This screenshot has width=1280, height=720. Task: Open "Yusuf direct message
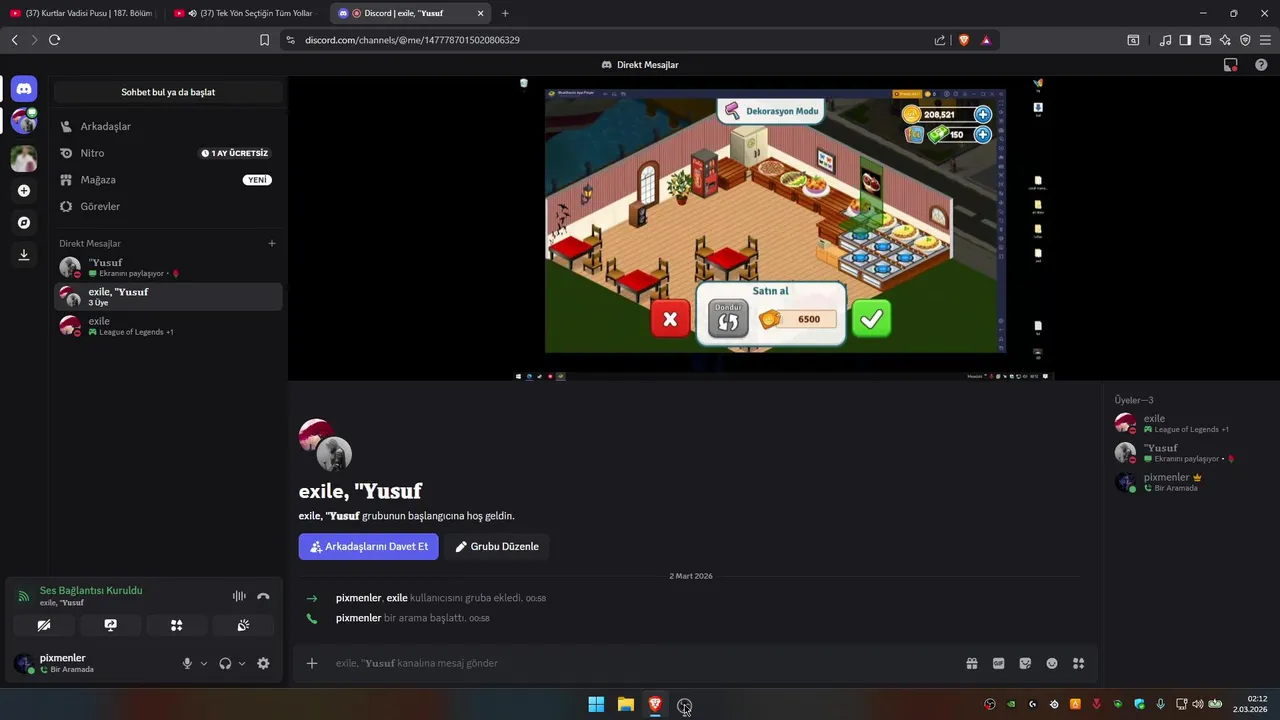168,267
